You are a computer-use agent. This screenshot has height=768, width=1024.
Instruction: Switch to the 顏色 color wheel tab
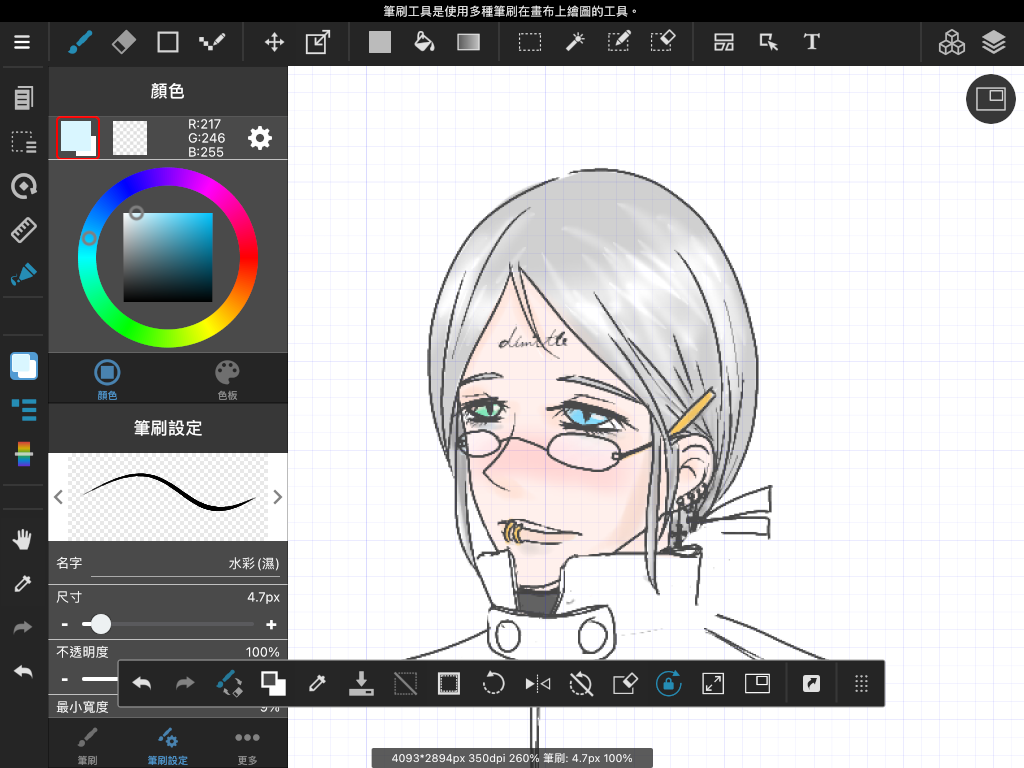pyautogui.click(x=107, y=379)
